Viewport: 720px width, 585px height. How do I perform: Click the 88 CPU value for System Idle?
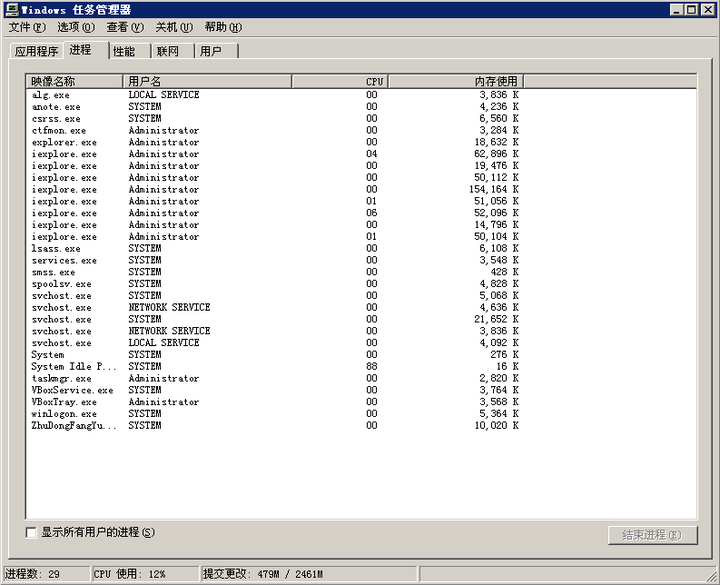371,367
